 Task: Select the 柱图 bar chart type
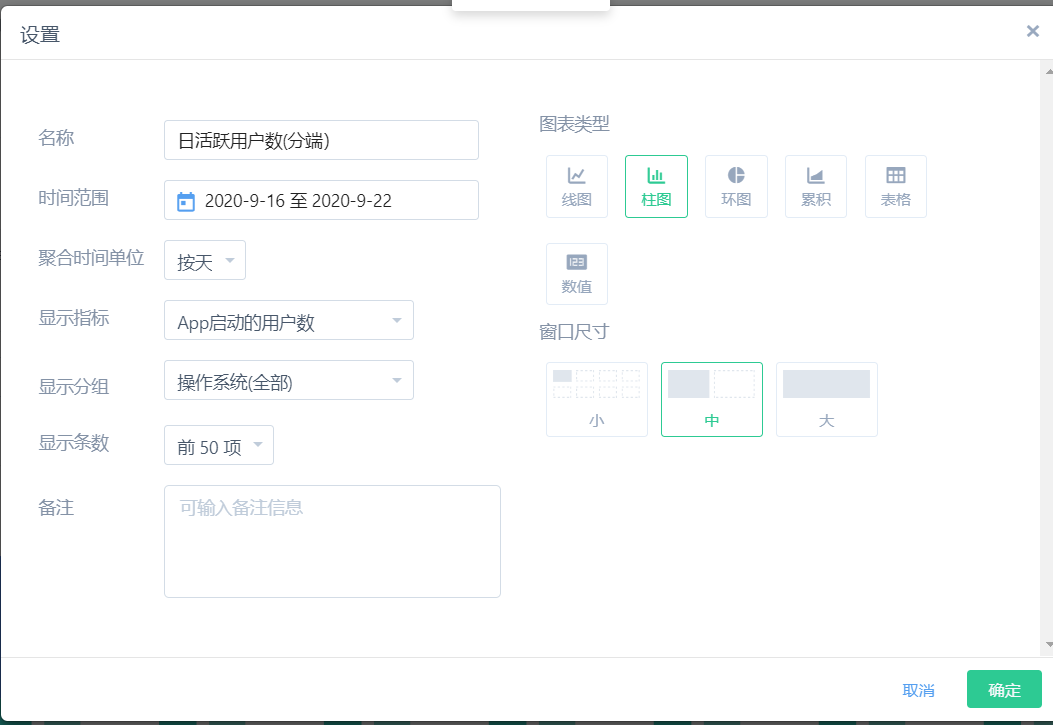pyautogui.click(x=656, y=187)
